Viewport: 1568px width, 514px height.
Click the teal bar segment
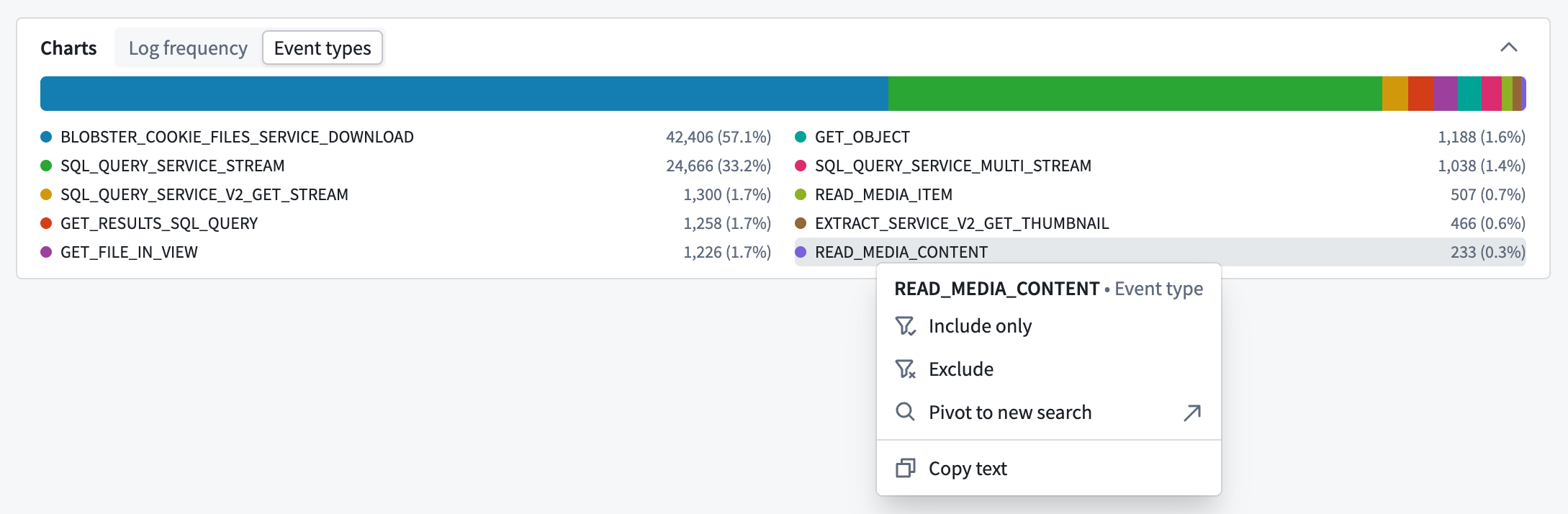(x=1470, y=94)
